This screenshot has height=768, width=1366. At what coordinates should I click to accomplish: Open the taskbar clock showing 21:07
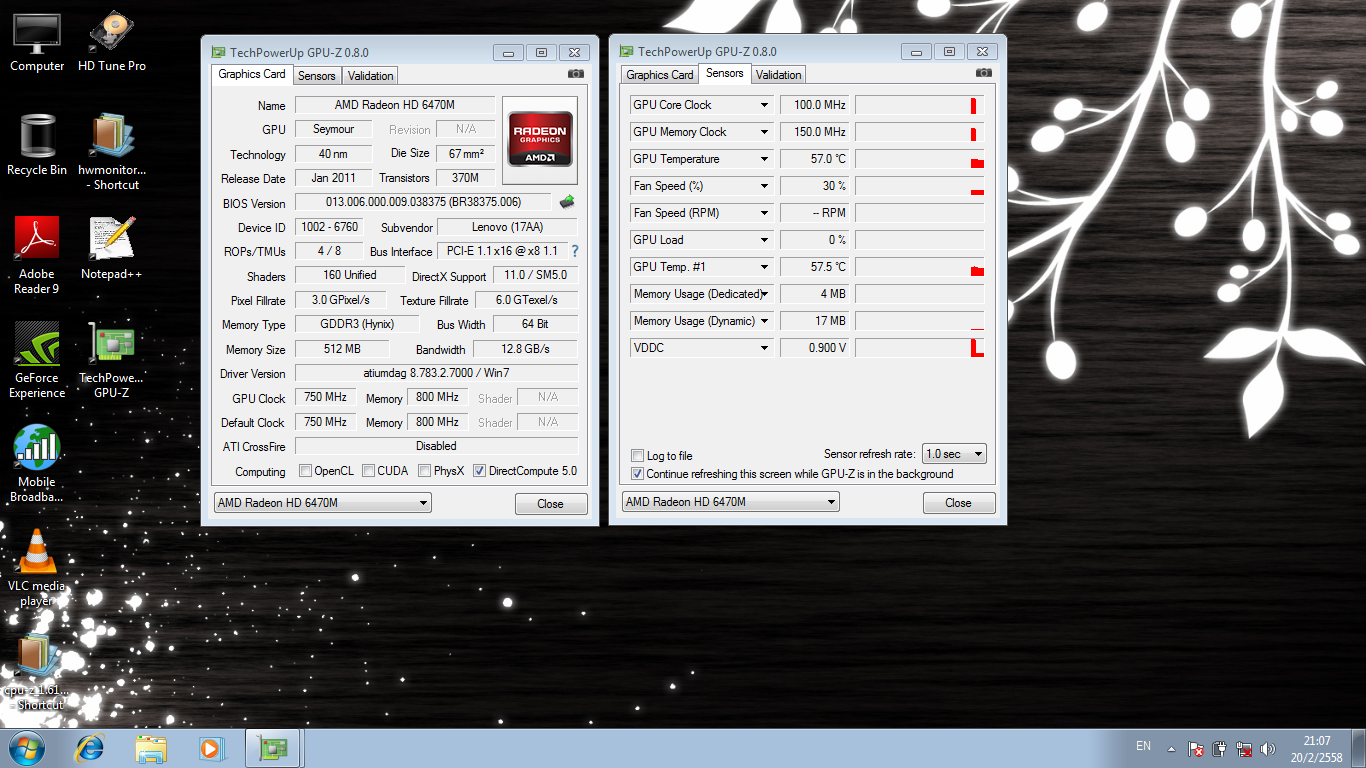[x=1317, y=749]
